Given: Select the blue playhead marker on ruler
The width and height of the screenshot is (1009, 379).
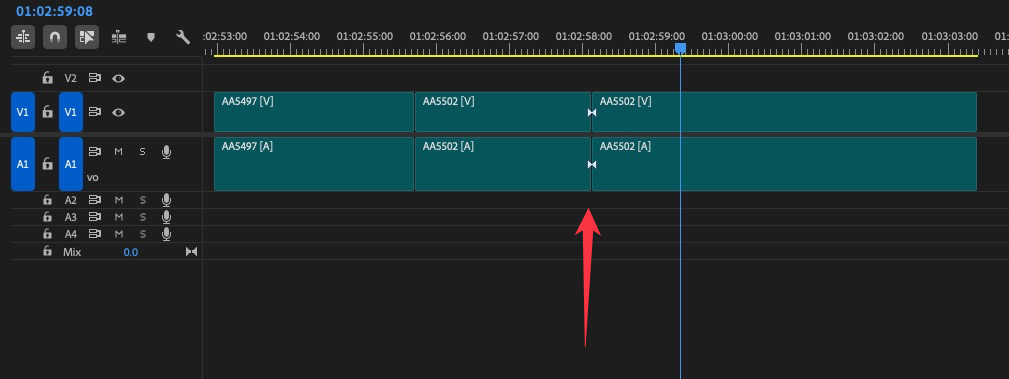Looking at the screenshot, I should click(x=680, y=48).
